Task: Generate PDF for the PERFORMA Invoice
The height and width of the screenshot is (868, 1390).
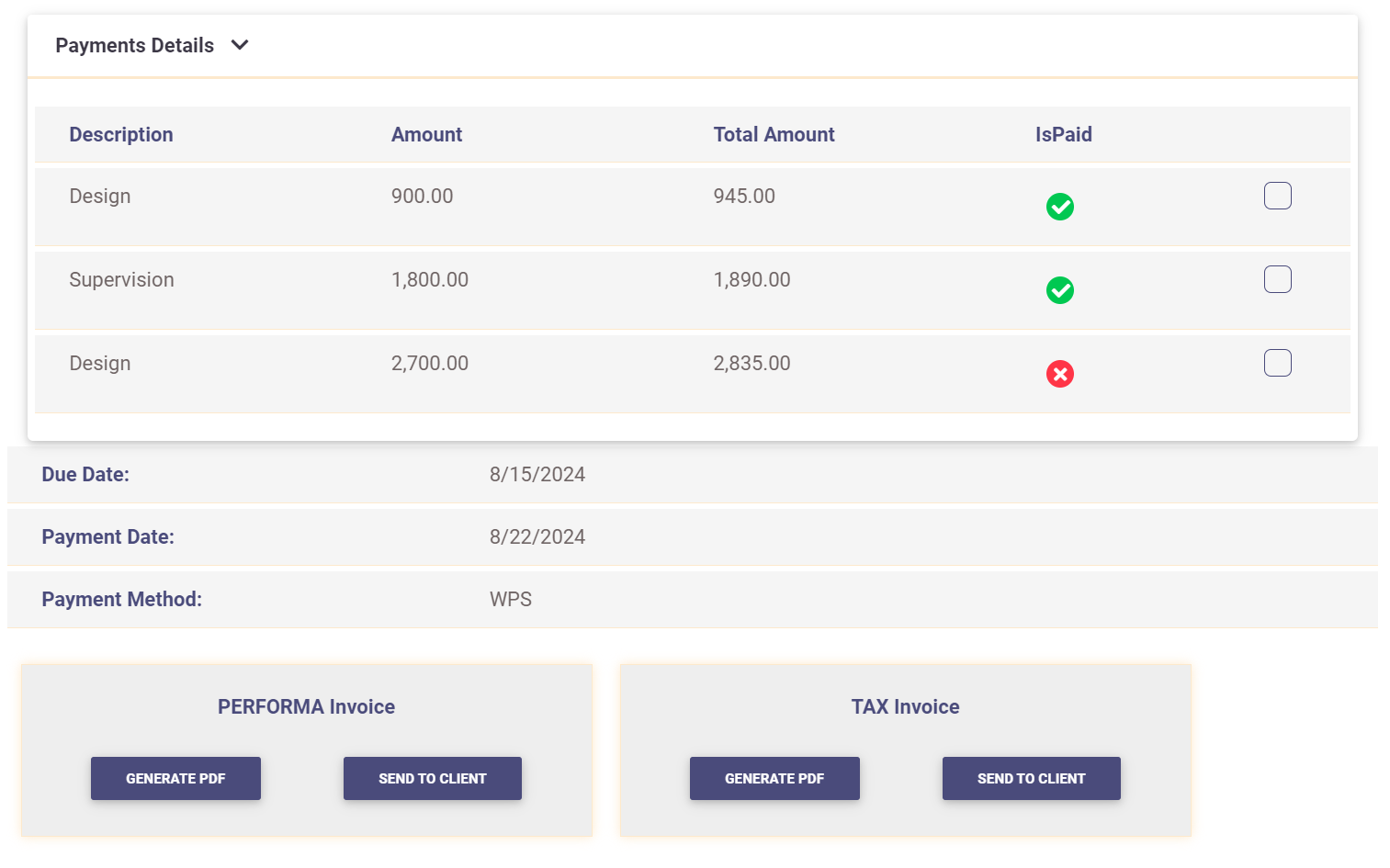Action: click(175, 778)
